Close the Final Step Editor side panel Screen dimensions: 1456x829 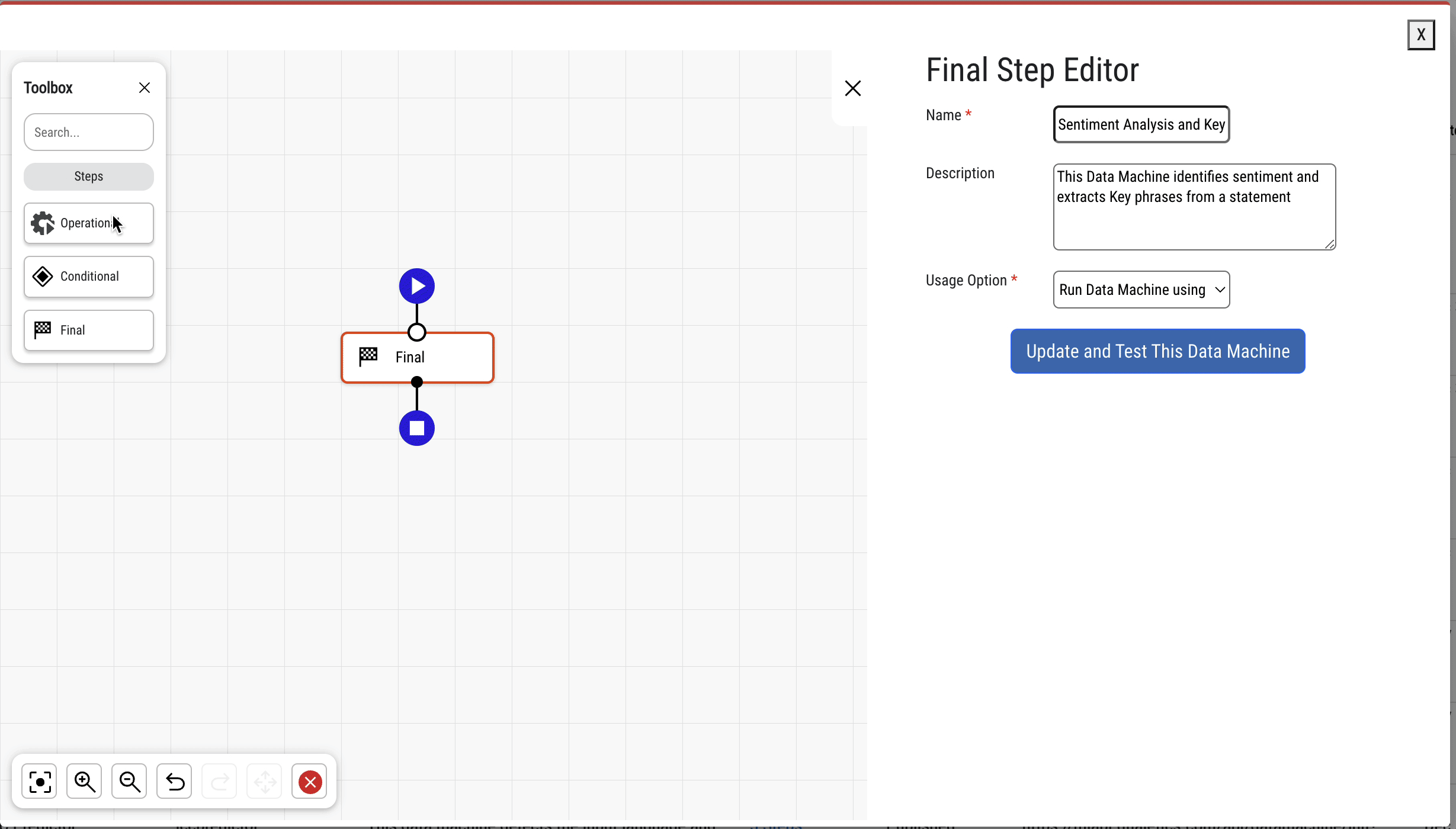click(853, 88)
